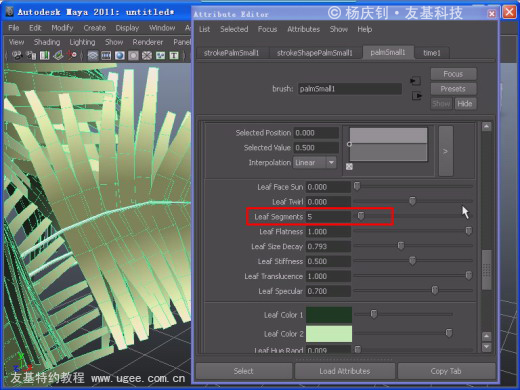Viewport: 520px width, 390px height.
Task: Click the Leaf Color 2 light green swatch
Action: [329, 334]
